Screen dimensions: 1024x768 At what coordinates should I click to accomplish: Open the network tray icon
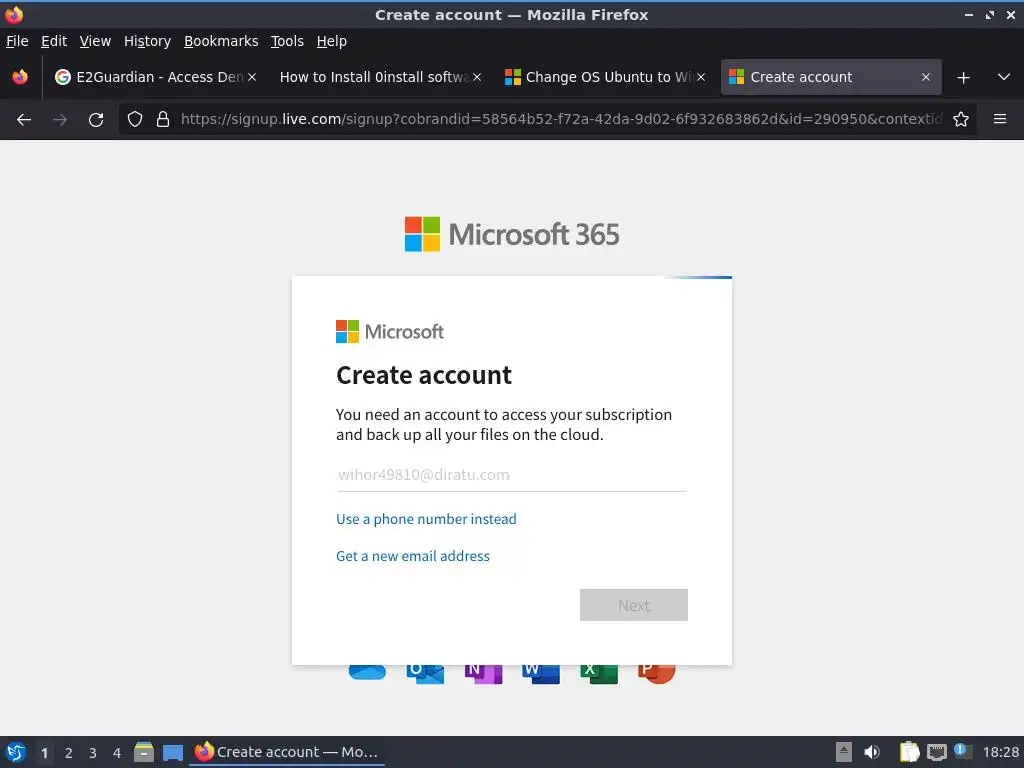click(936, 752)
